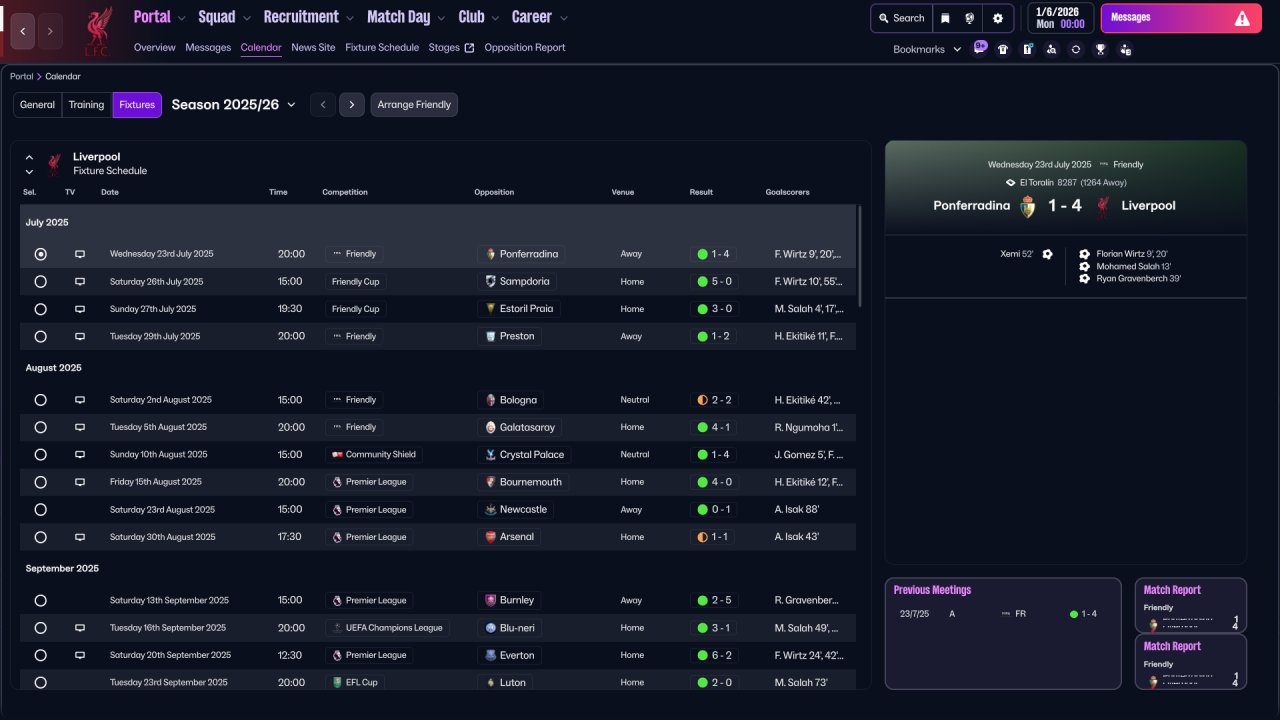Open the bookmark icon next to Search
This screenshot has height=720, width=1280.
click(x=945, y=18)
